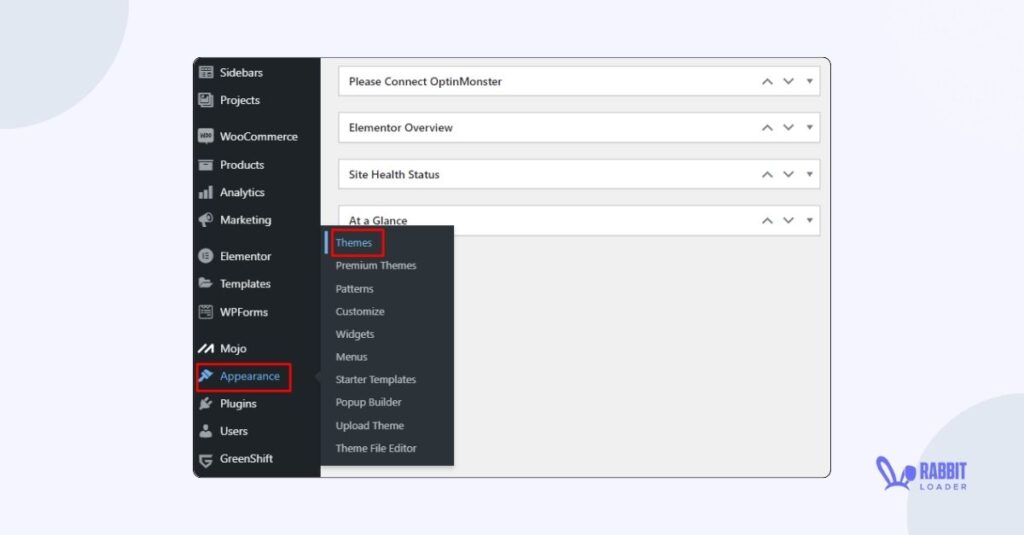Screen dimensions: 1024x535
Task: Click the Sidebars menu icon
Action: tap(206, 73)
